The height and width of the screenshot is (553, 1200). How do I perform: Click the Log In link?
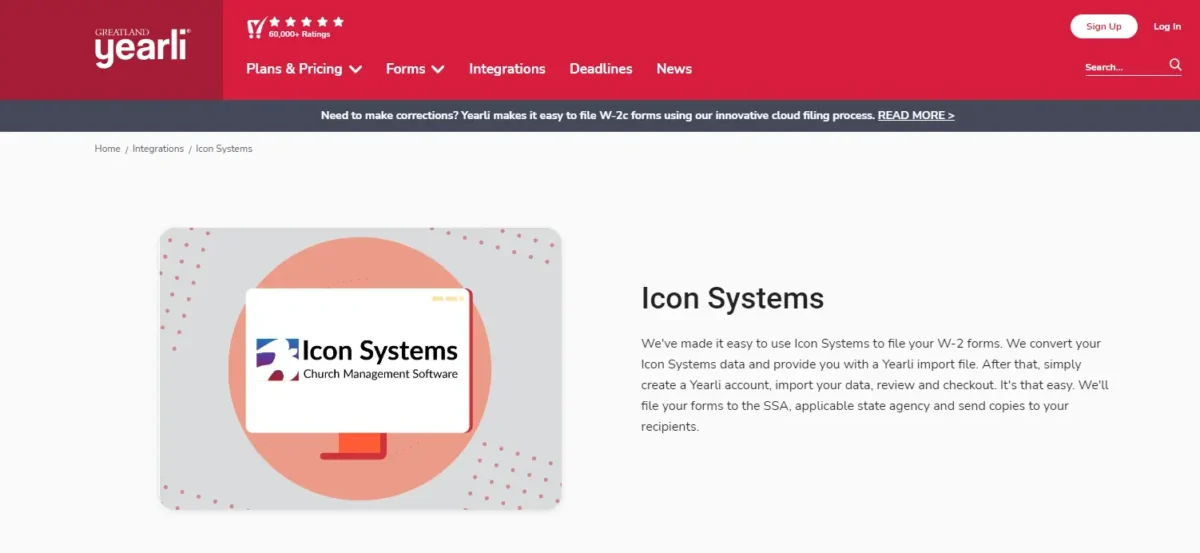[1167, 26]
